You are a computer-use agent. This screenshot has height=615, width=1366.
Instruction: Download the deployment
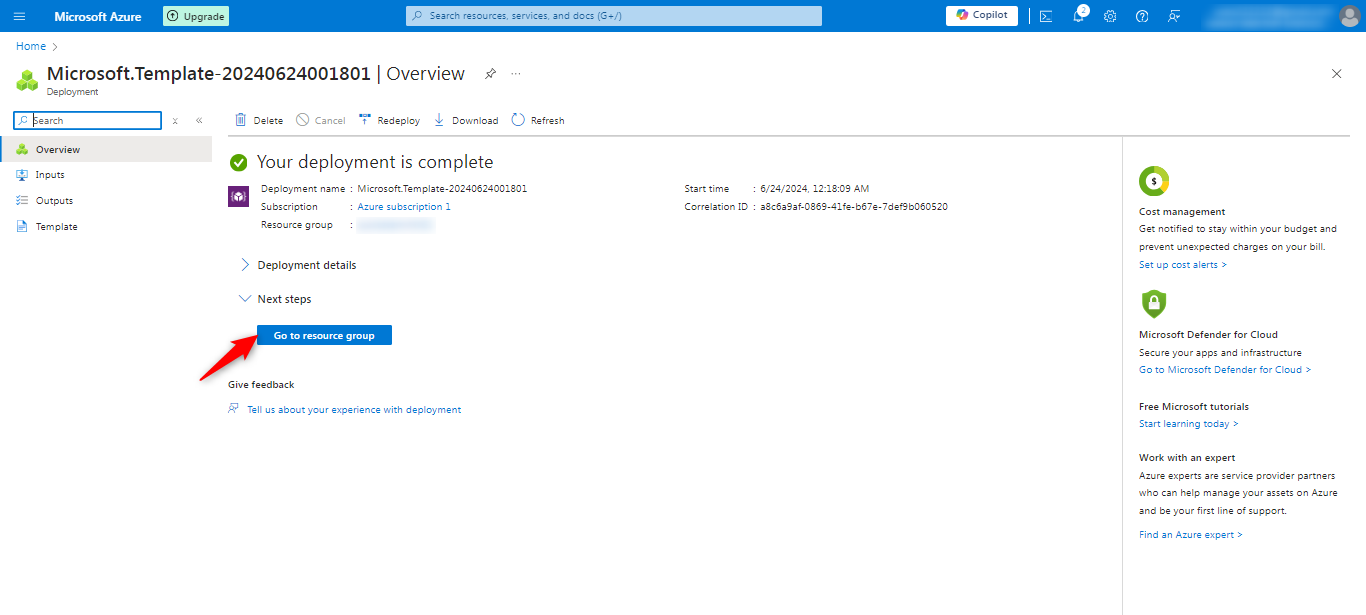(x=466, y=120)
